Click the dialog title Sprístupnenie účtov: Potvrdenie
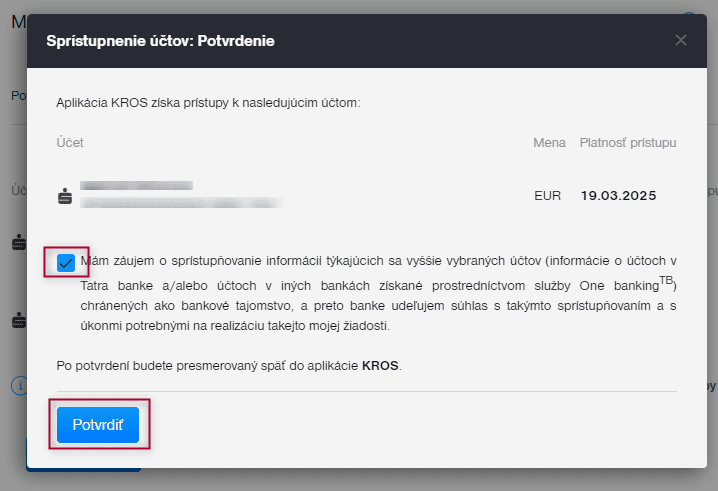 [161, 41]
